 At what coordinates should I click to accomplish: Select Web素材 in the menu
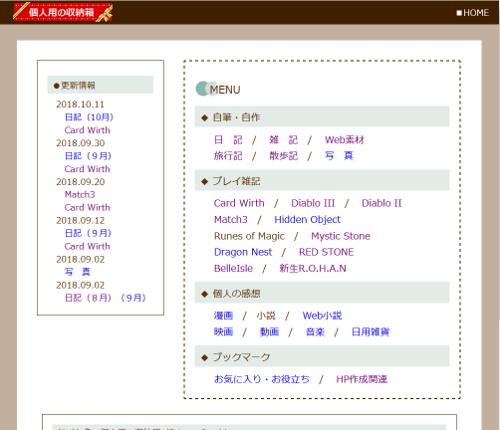[344, 140]
